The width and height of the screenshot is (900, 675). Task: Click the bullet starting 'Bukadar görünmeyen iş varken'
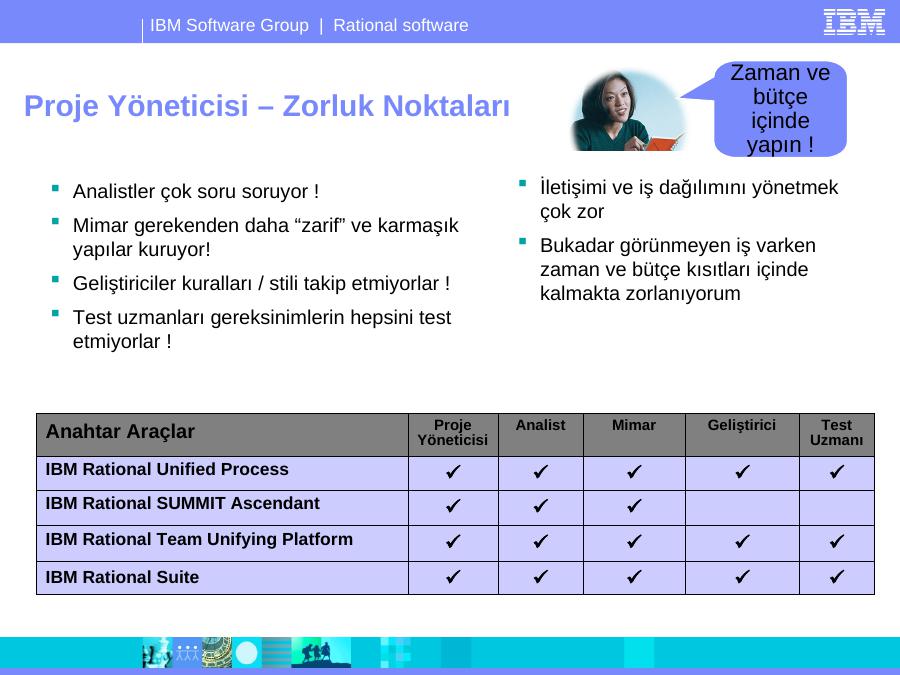click(677, 269)
